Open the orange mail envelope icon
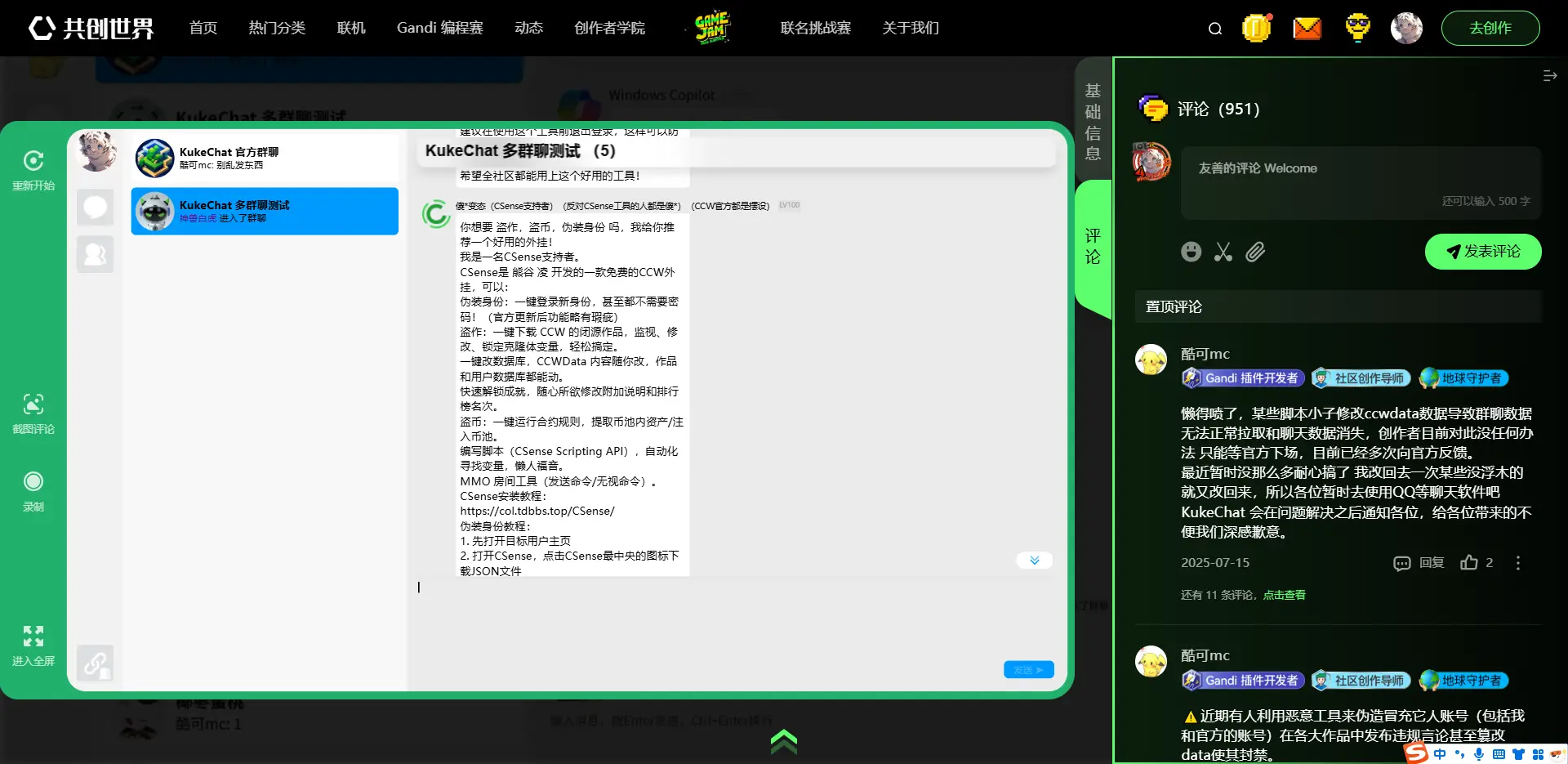The width and height of the screenshot is (1568, 764). (1307, 29)
